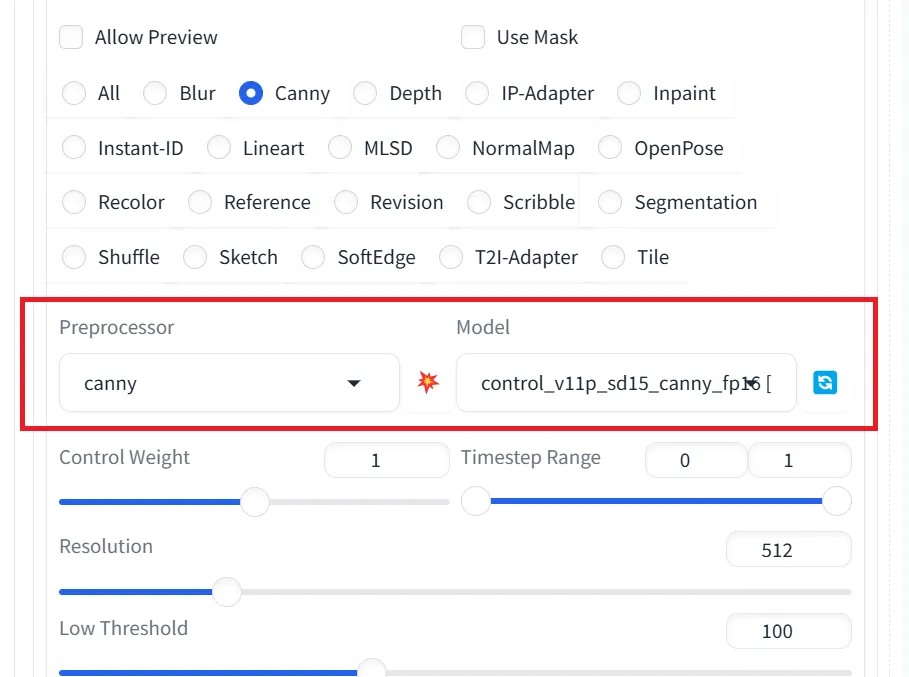909x677 pixels.
Task: Click the explosion icon to run the preprocessor
Action: click(429, 382)
